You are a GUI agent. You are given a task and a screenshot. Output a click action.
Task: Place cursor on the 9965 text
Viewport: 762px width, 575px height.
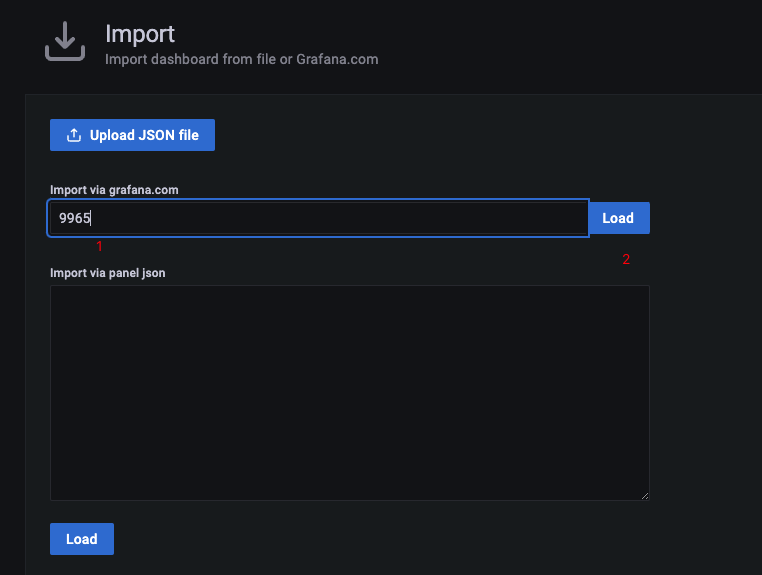click(x=74, y=218)
